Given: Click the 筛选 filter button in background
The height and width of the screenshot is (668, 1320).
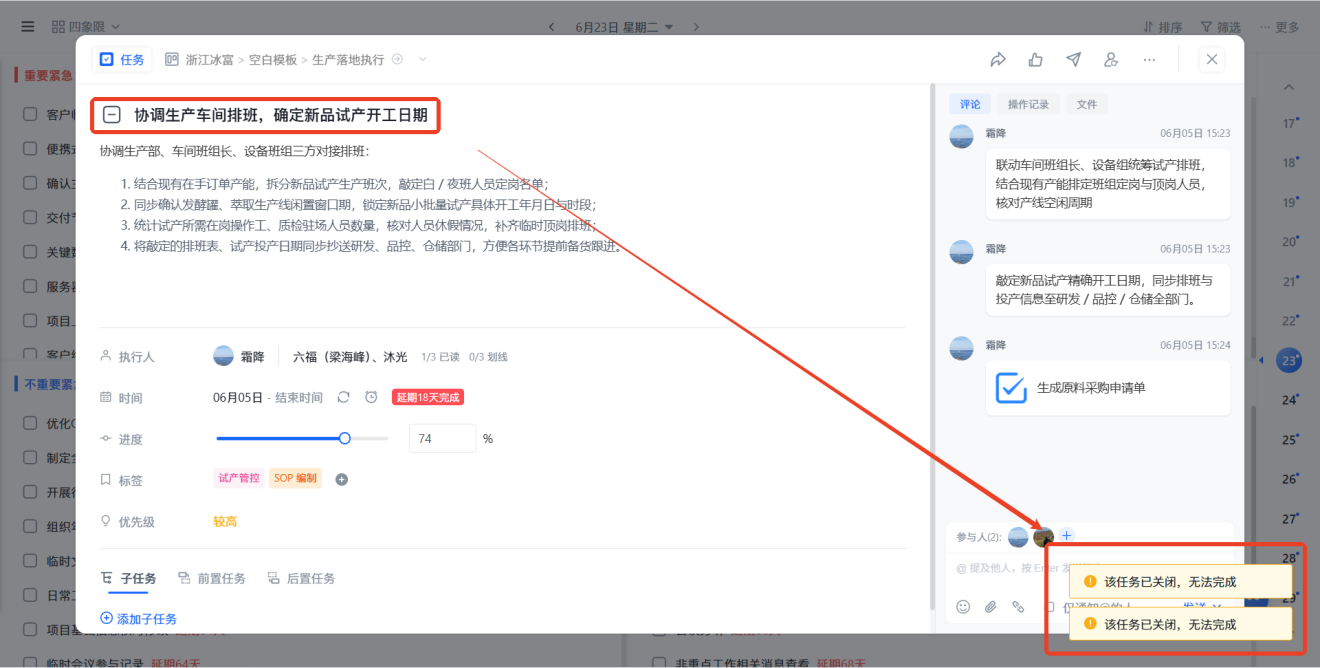Looking at the screenshot, I should tap(1220, 27).
